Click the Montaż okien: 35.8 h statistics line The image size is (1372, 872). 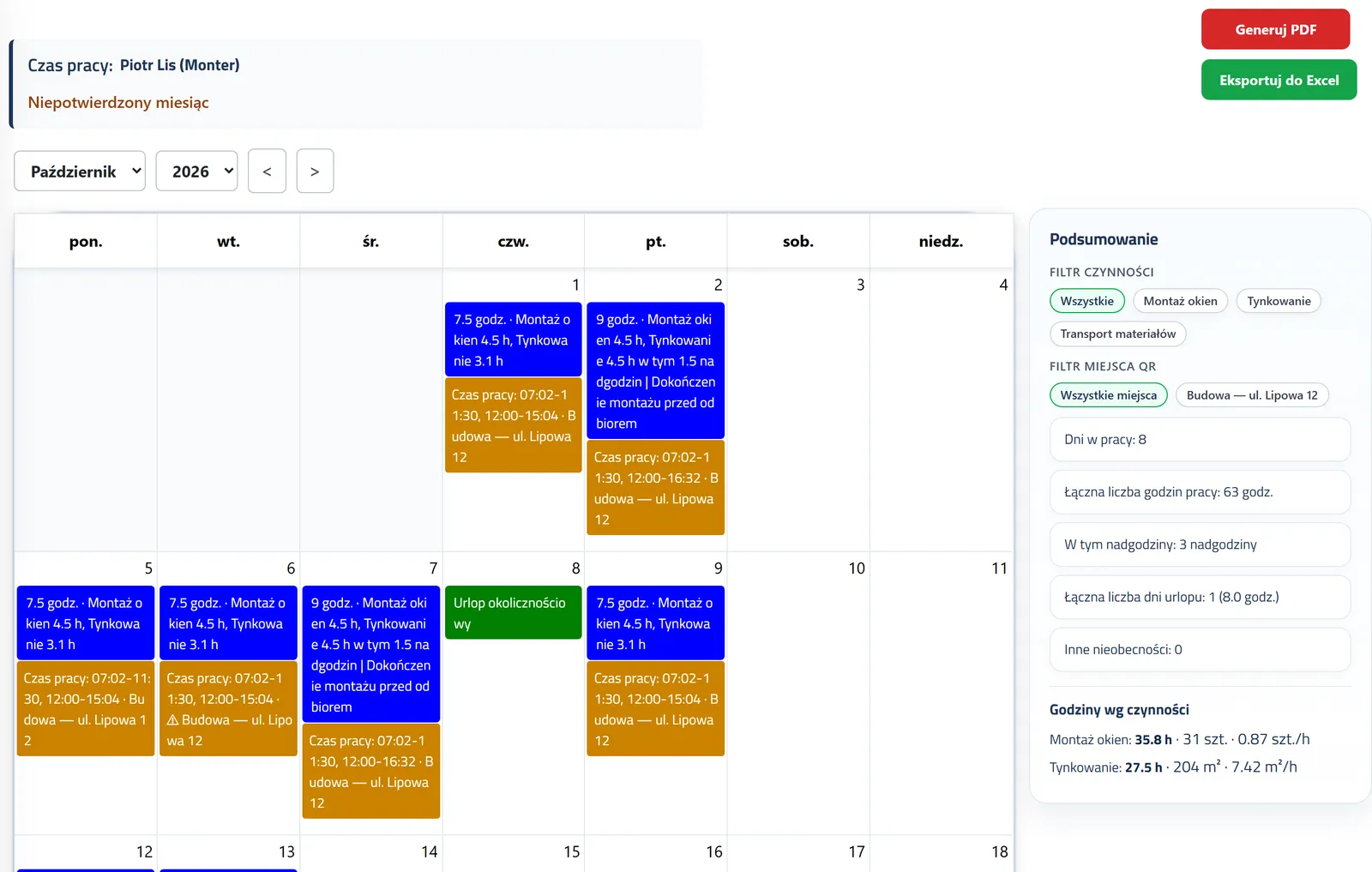tap(1179, 739)
